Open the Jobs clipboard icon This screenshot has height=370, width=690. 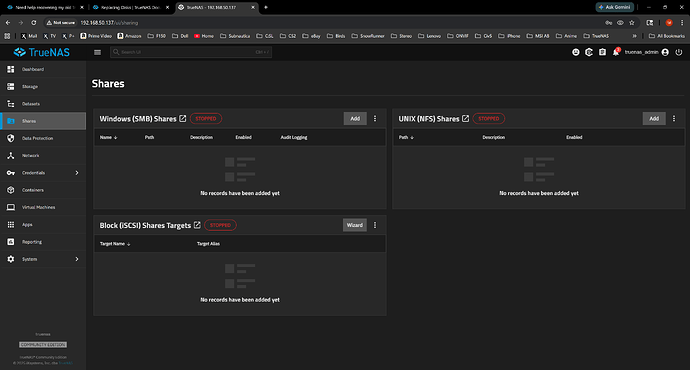click(602, 52)
